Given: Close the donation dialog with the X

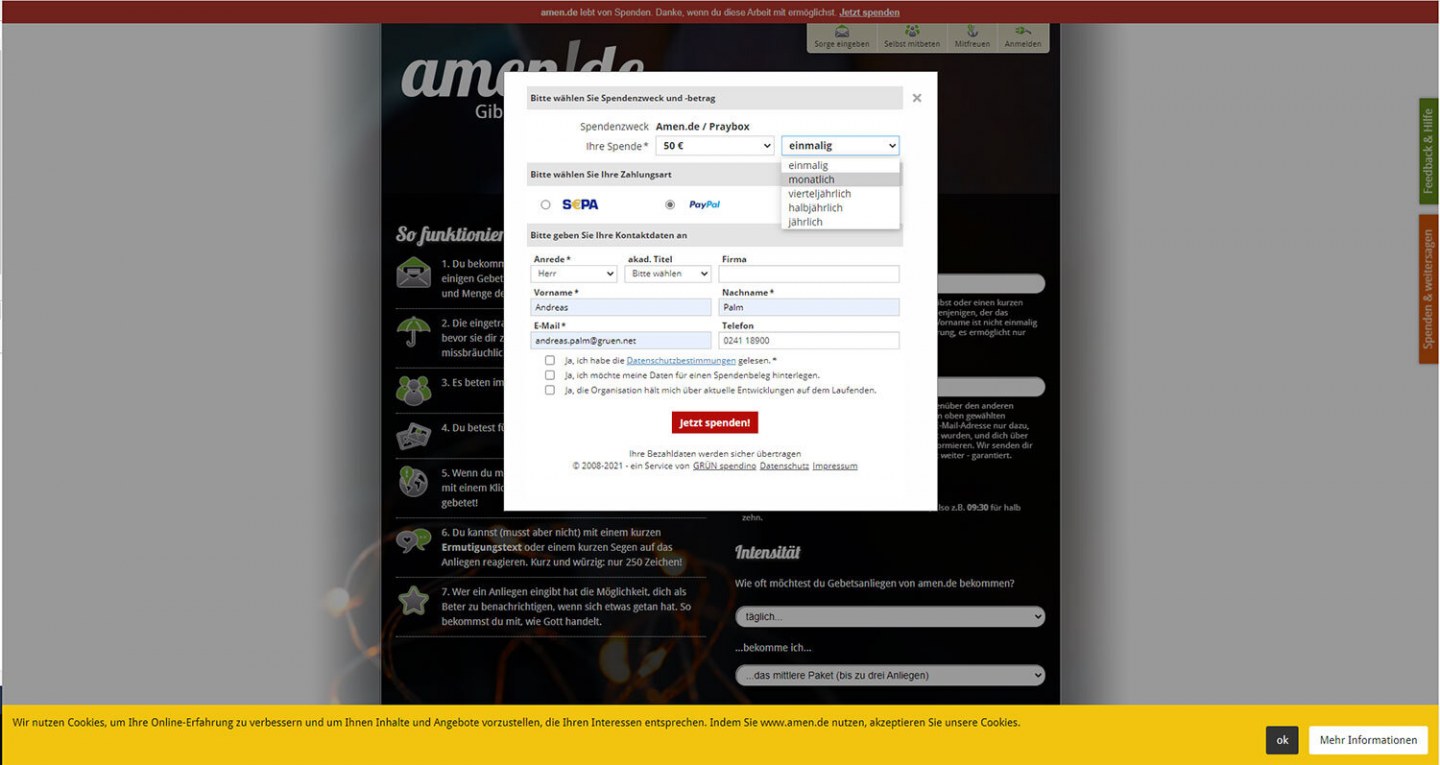Looking at the screenshot, I should tap(917, 98).
